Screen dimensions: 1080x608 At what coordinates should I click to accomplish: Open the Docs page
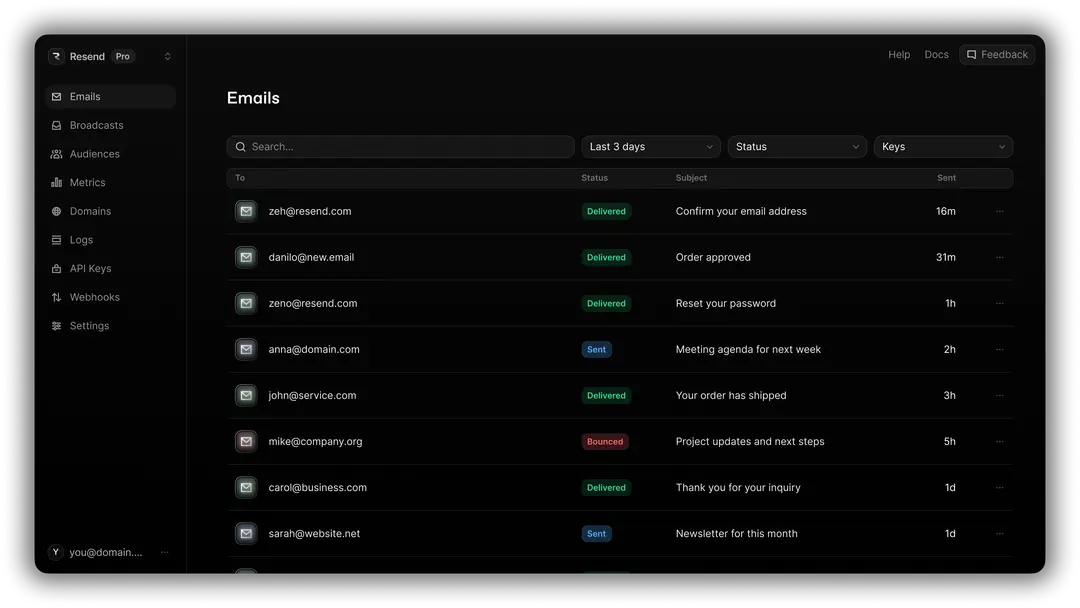pos(936,54)
